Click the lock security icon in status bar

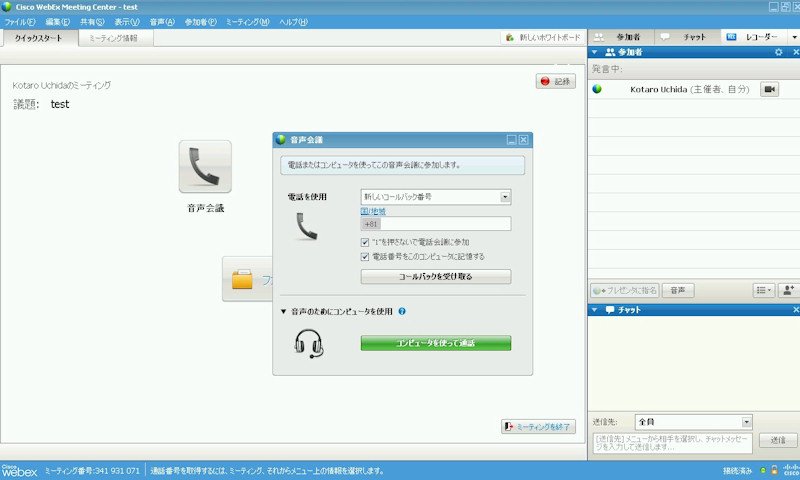pyautogui.click(x=774, y=470)
